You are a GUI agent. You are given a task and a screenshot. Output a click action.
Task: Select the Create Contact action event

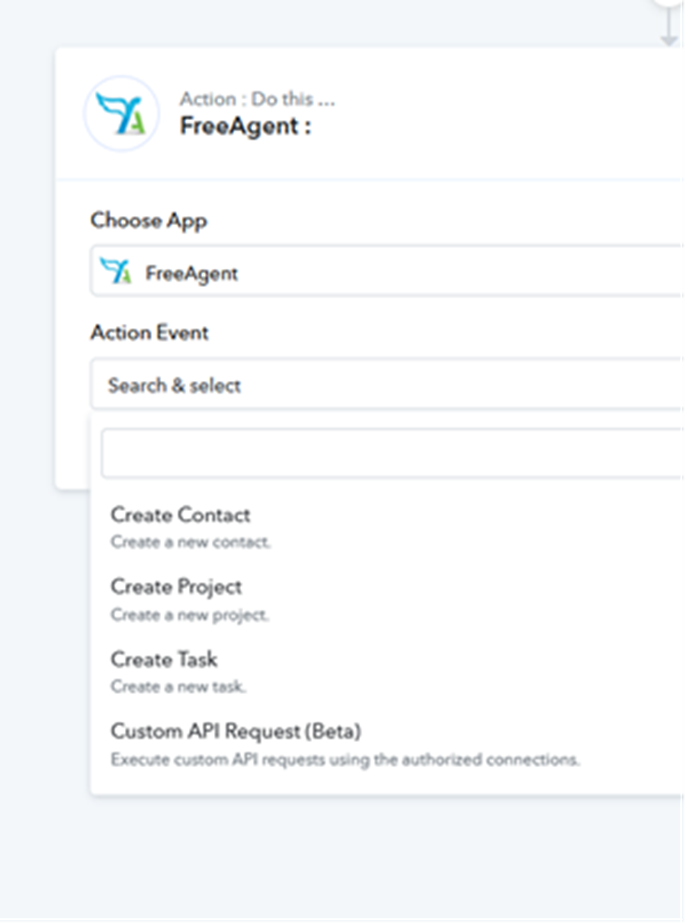coord(180,515)
